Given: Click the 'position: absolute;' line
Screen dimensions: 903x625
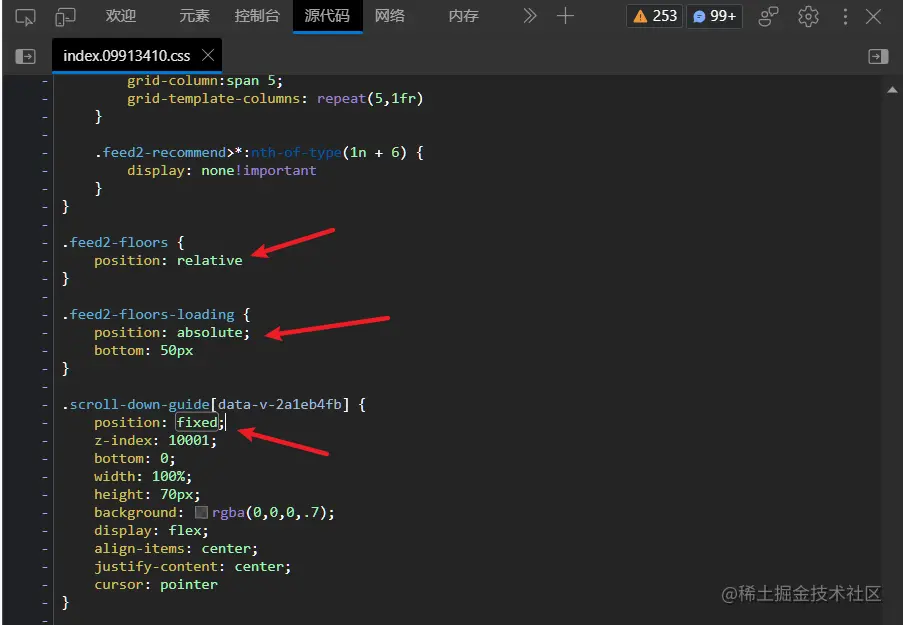Looking at the screenshot, I should coord(172,332).
